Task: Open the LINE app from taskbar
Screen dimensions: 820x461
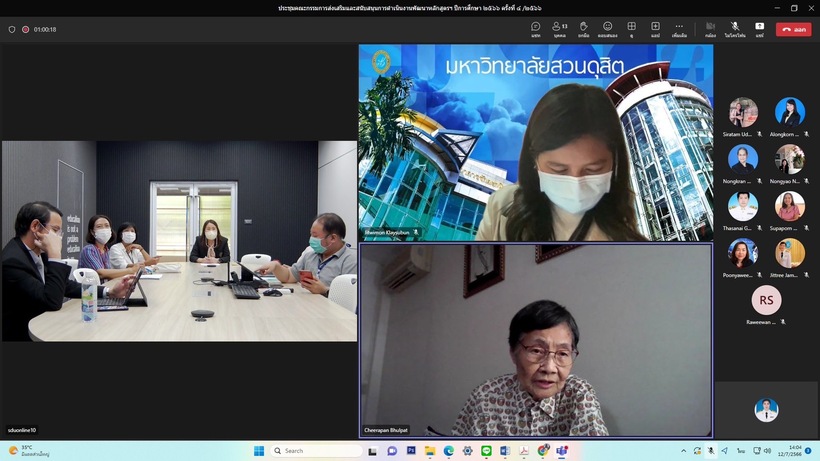Action: [486, 451]
